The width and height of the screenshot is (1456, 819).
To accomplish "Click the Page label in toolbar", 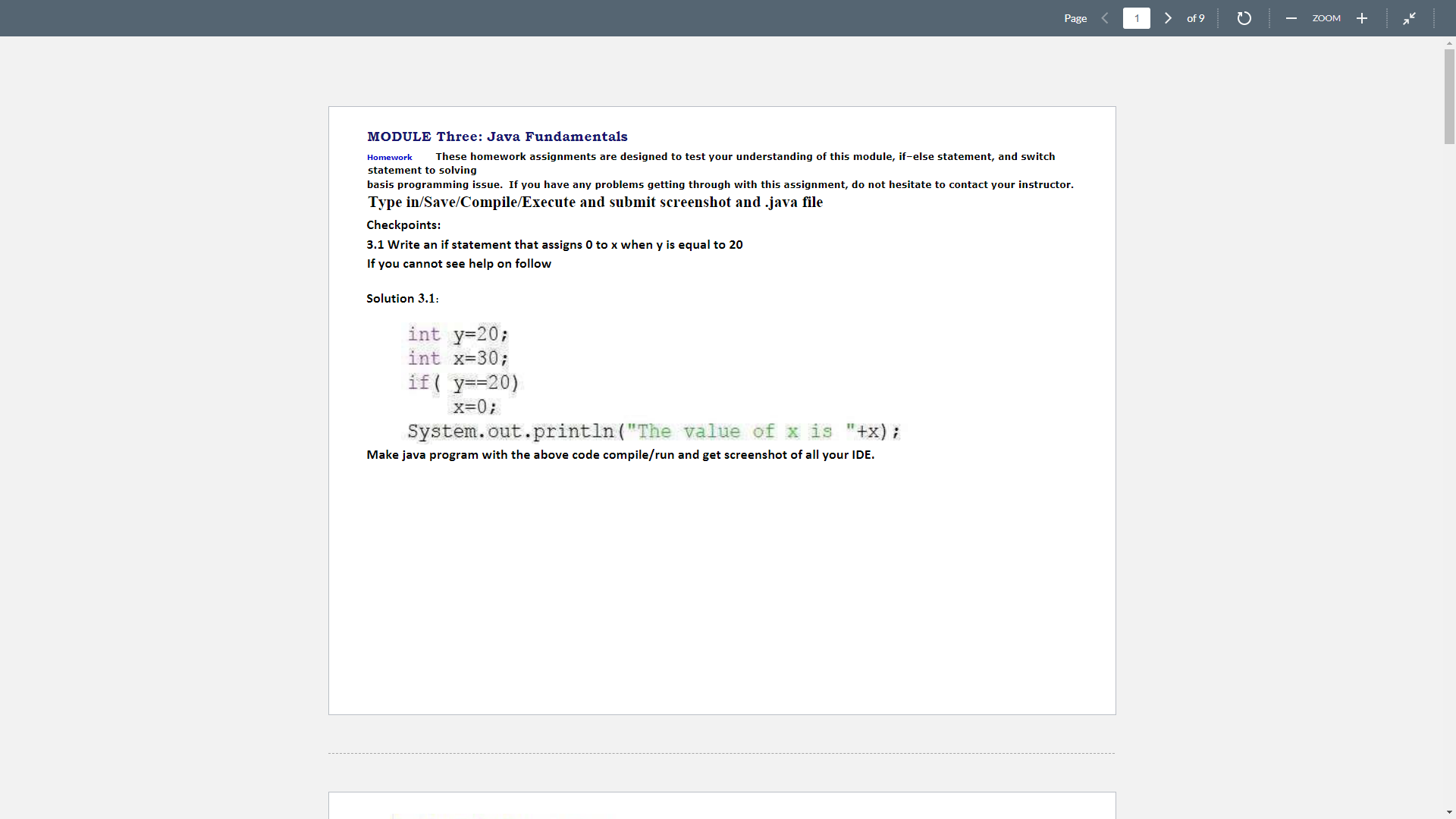I will coord(1075,18).
